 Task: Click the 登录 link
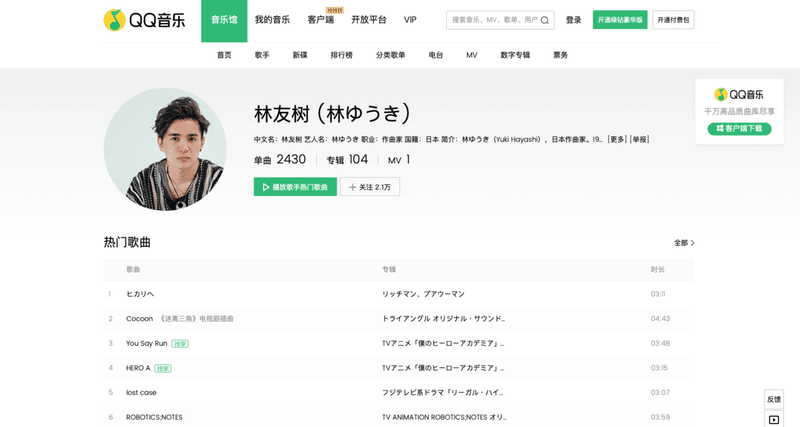[573, 20]
